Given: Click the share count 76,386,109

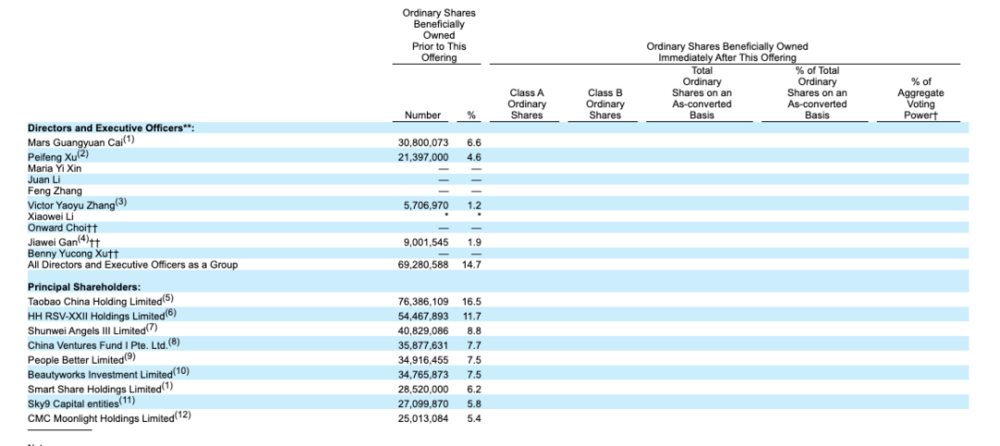Looking at the screenshot, I should [x=423, y=301].
